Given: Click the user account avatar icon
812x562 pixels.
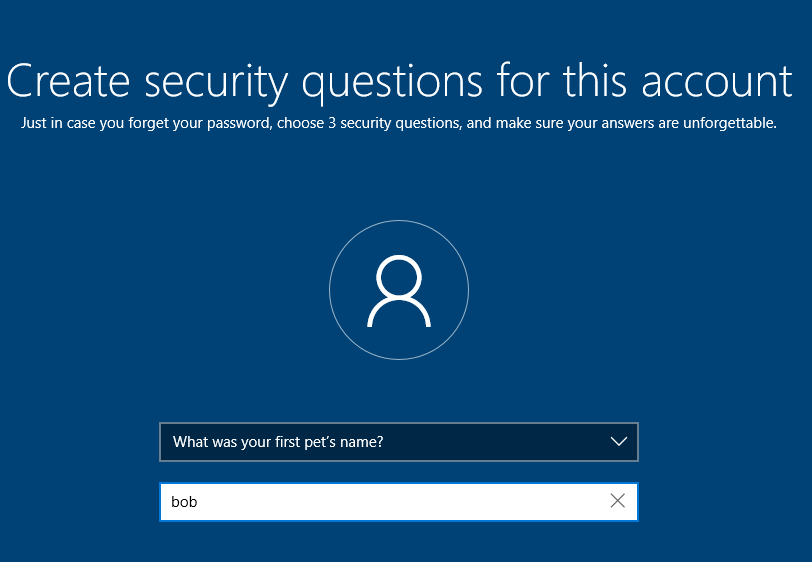Looking at the screenshot, I should [399, 290].
